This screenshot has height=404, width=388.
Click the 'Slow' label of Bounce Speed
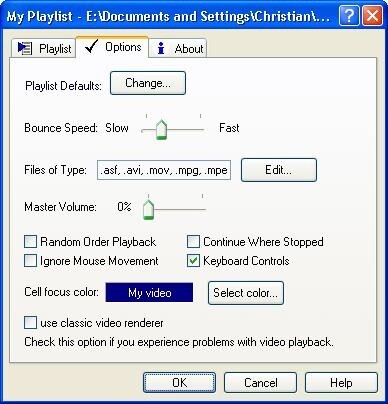117,128
